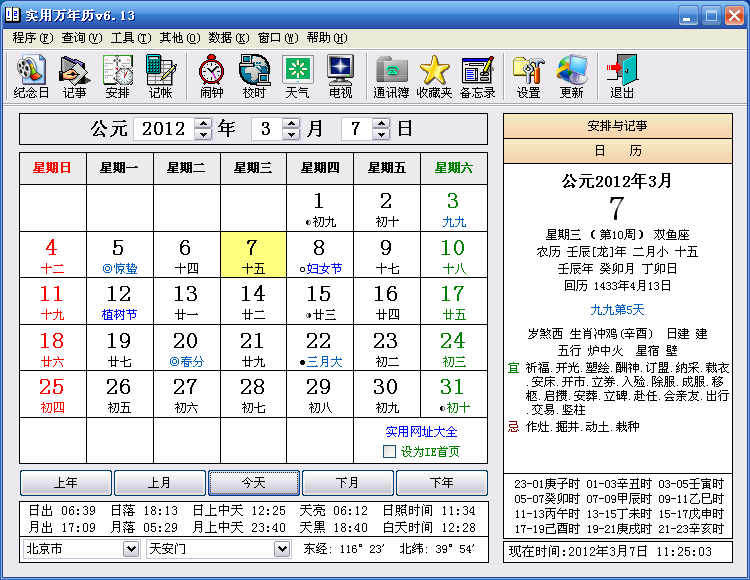Click the month field showing 3

point(267,129)
